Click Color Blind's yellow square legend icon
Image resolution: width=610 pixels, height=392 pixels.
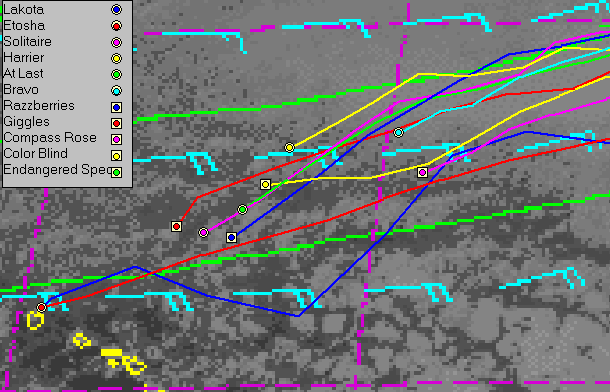pyautogui.click(x=116, y=156)
